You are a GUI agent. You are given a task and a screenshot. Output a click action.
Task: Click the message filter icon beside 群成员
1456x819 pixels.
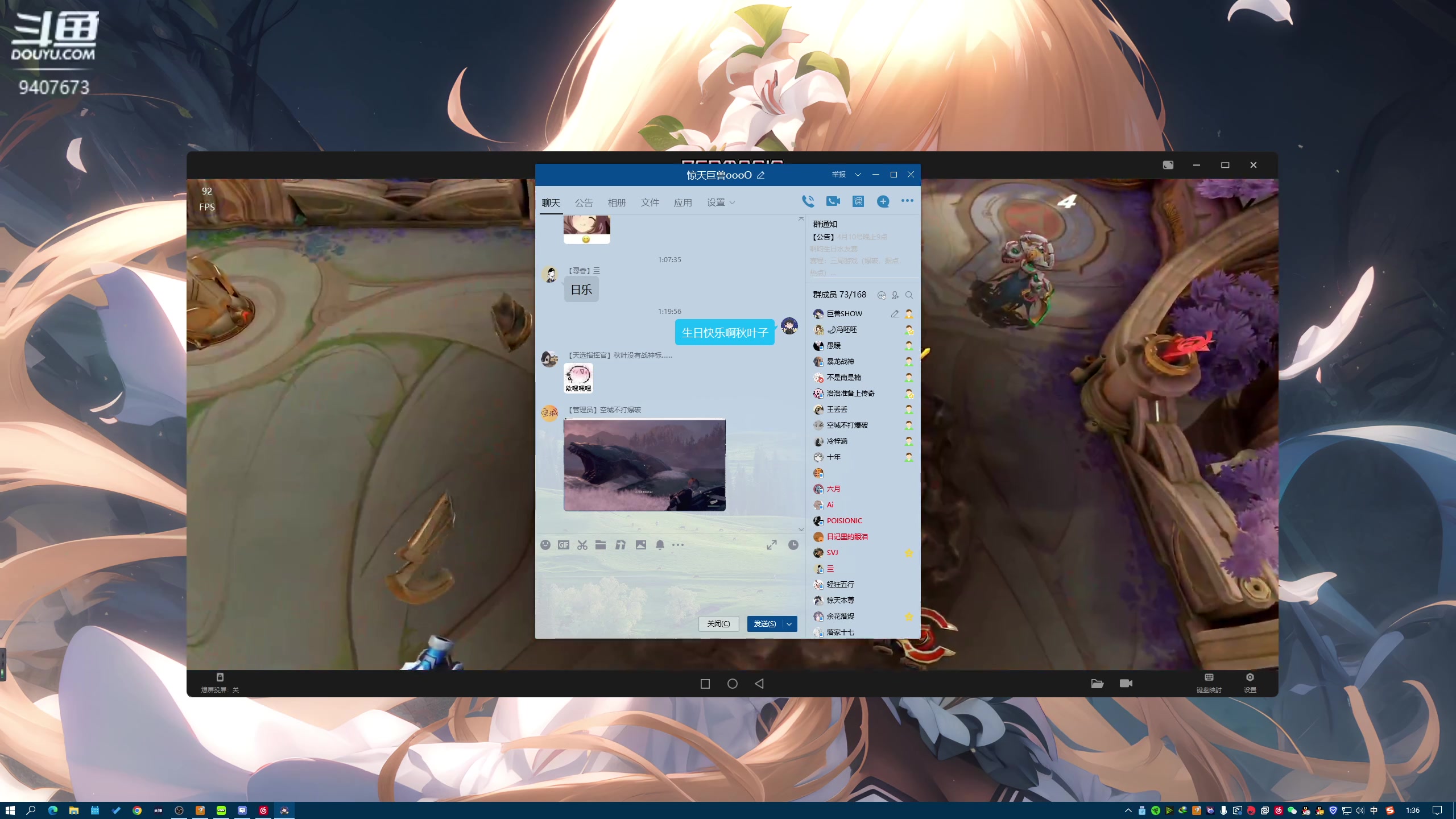[x=882, y=295]
